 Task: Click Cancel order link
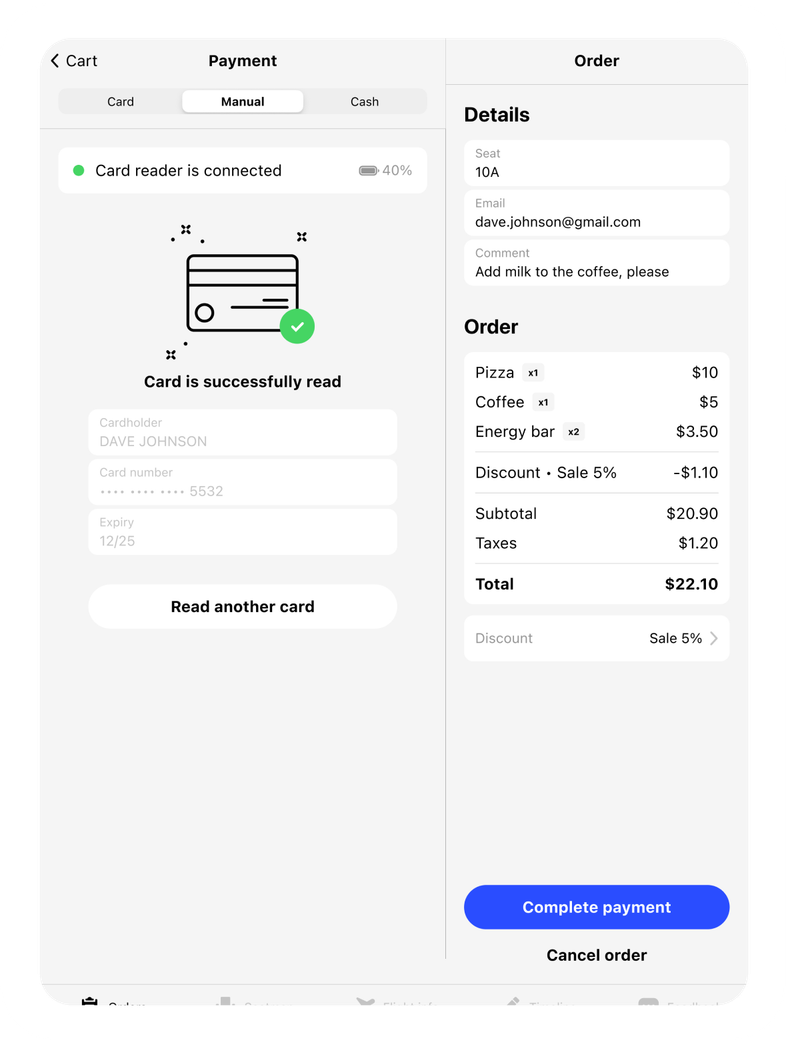click(596, 955)
